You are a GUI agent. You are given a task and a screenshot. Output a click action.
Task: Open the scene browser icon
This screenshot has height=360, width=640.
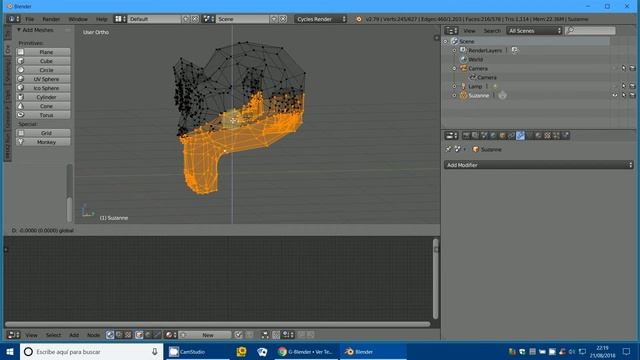(x=209, y=19)
